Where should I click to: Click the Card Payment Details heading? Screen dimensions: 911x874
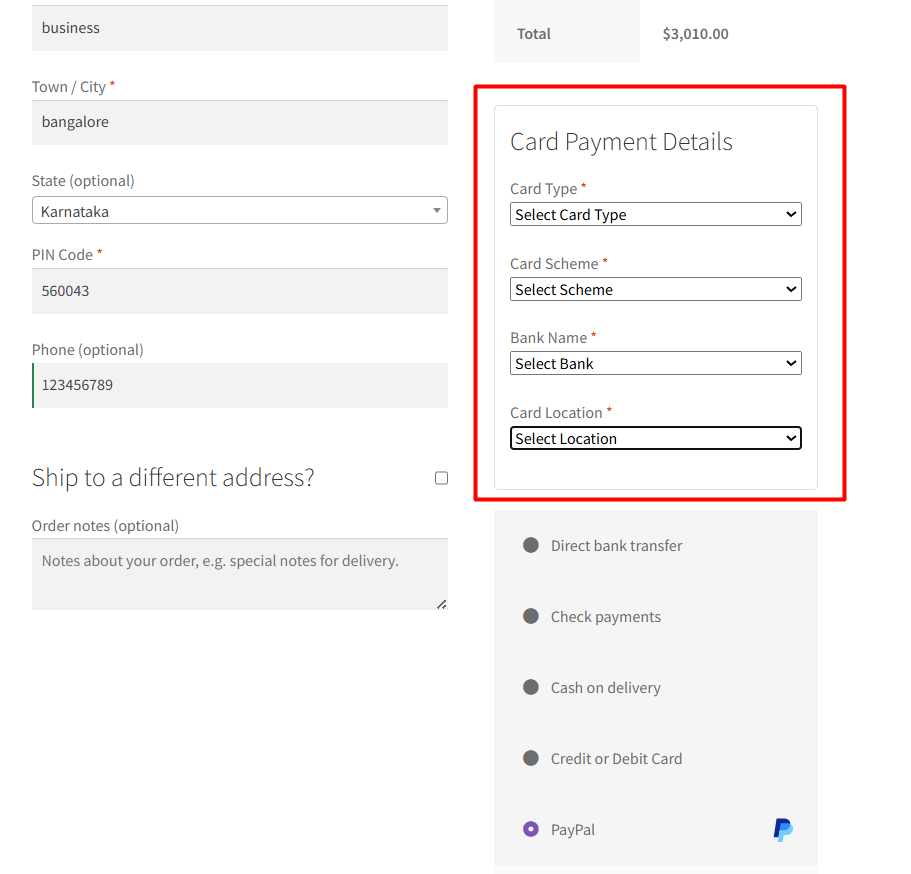(621, 142)
